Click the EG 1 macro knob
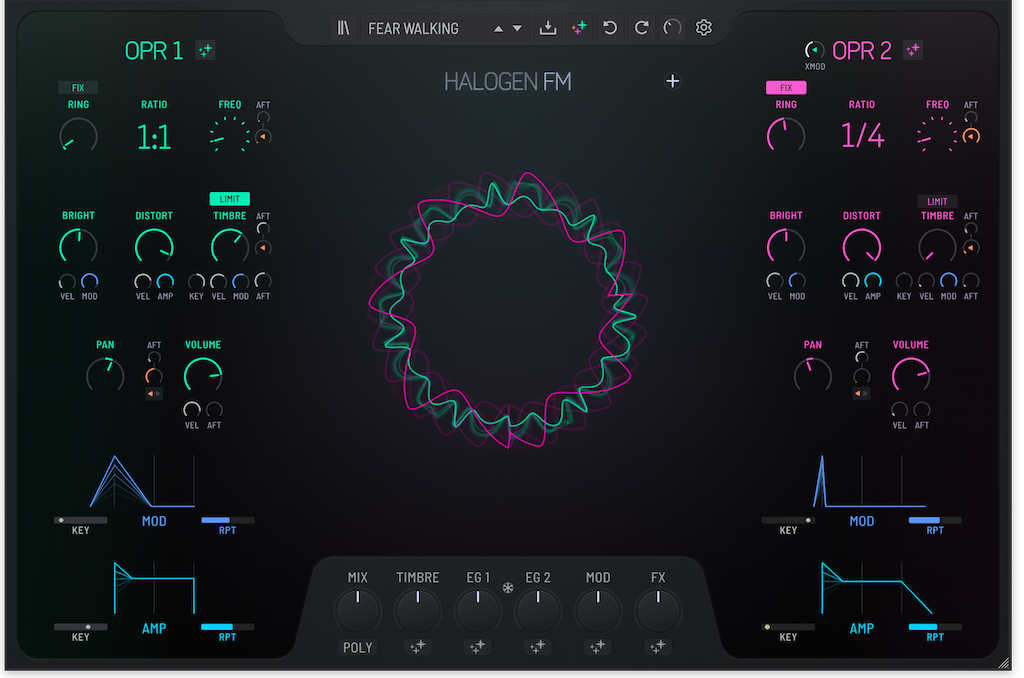The height and width of the screenshot is (678, 1024). [477, 611]
